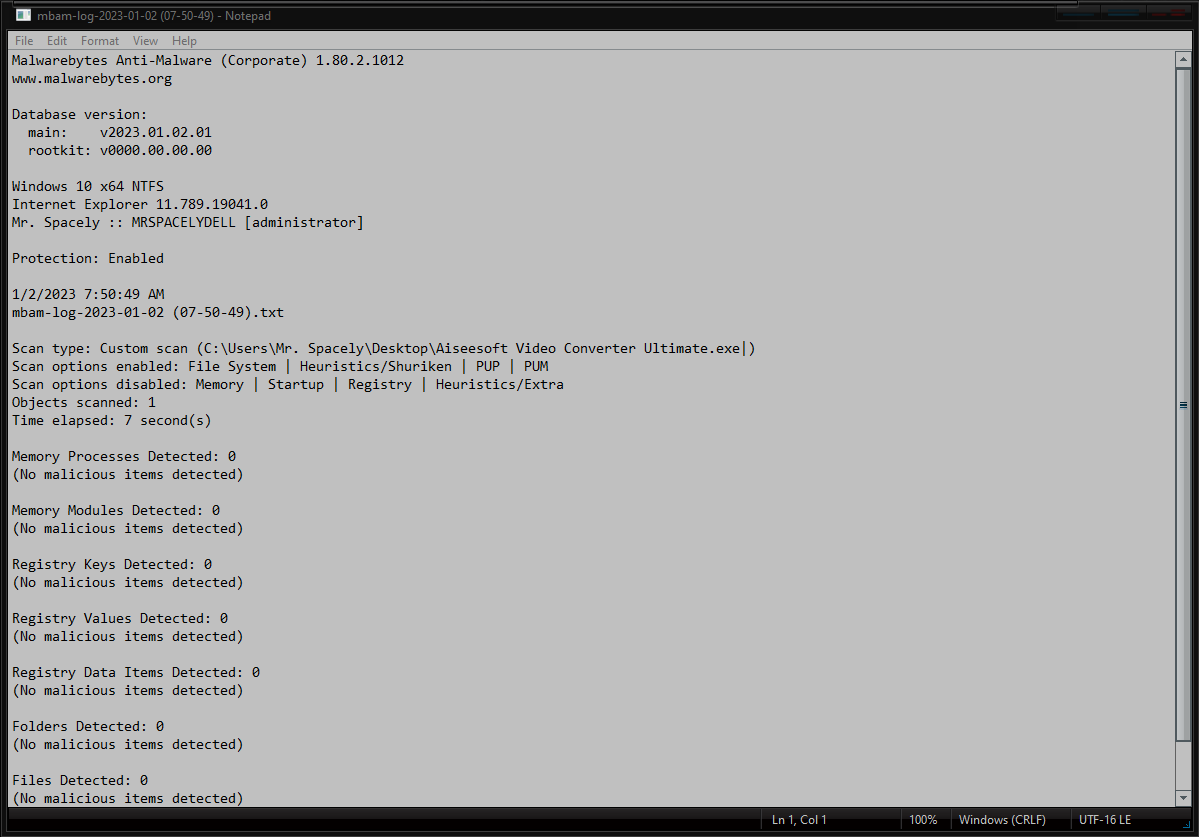Click the 'Registry Values Detected: 0' line
The height and width of the screenshot is (837, 1199).
coord(120,618)
